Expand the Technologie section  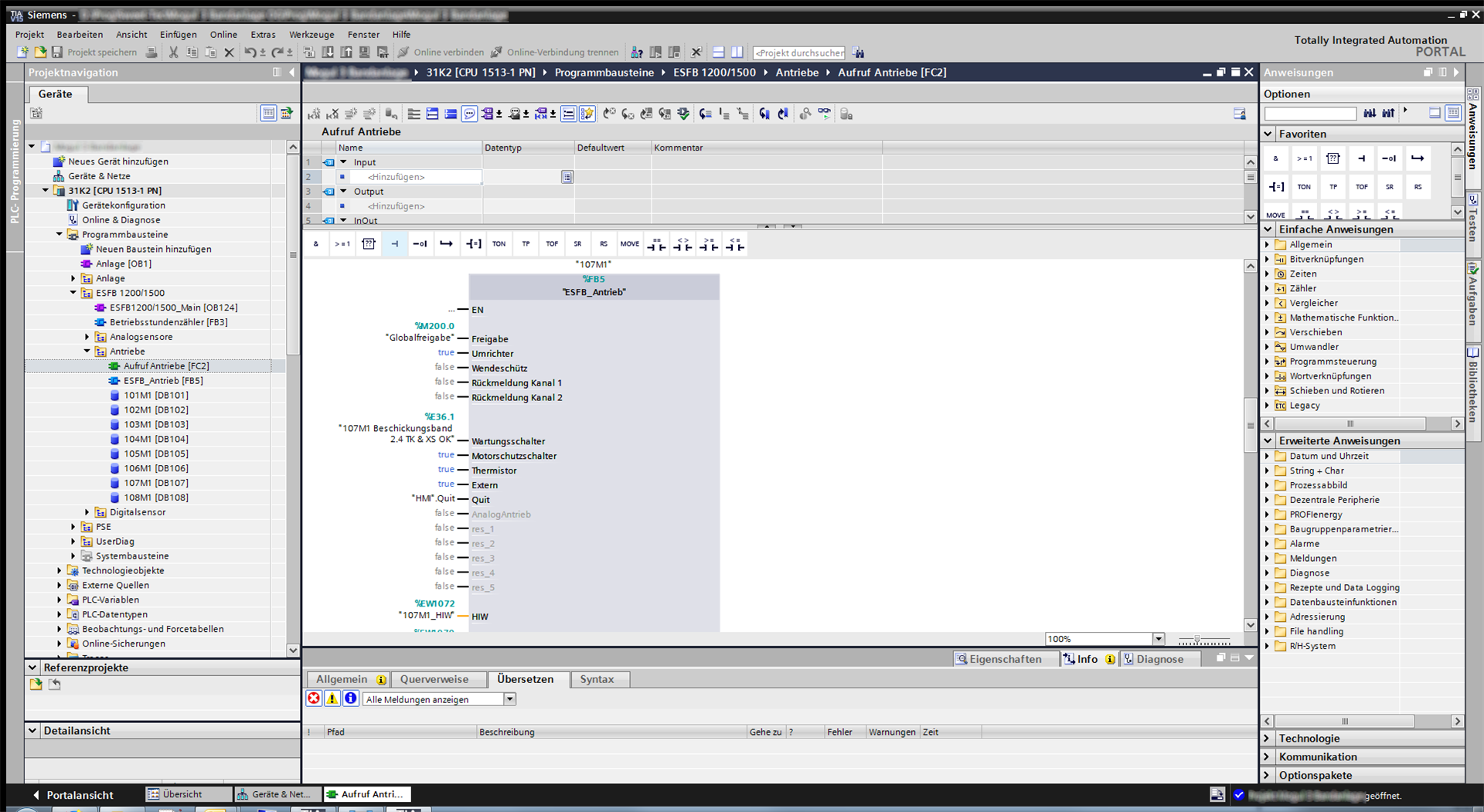coord(1268,739)
